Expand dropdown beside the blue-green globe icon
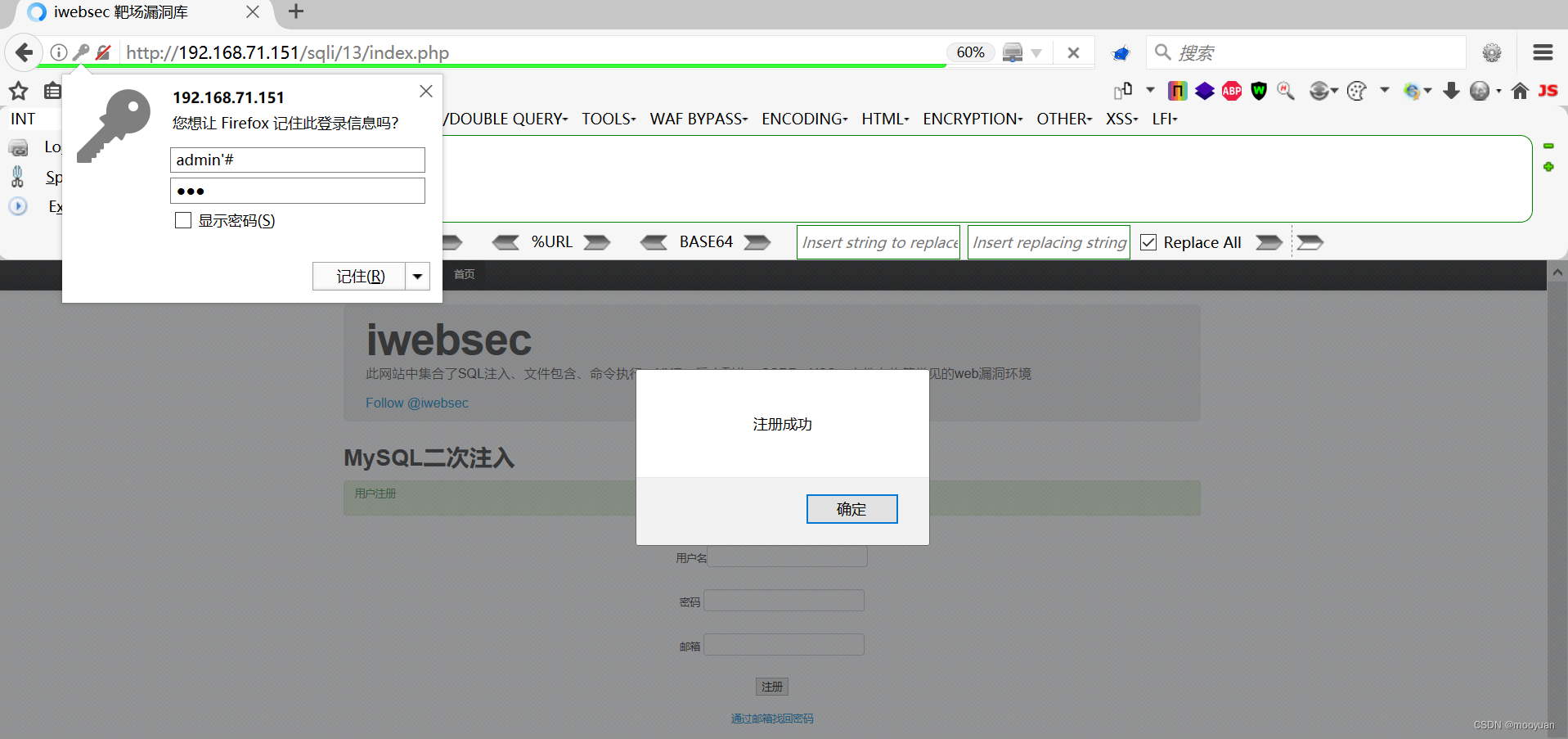1568x739 pixels. pos(1427,91)
